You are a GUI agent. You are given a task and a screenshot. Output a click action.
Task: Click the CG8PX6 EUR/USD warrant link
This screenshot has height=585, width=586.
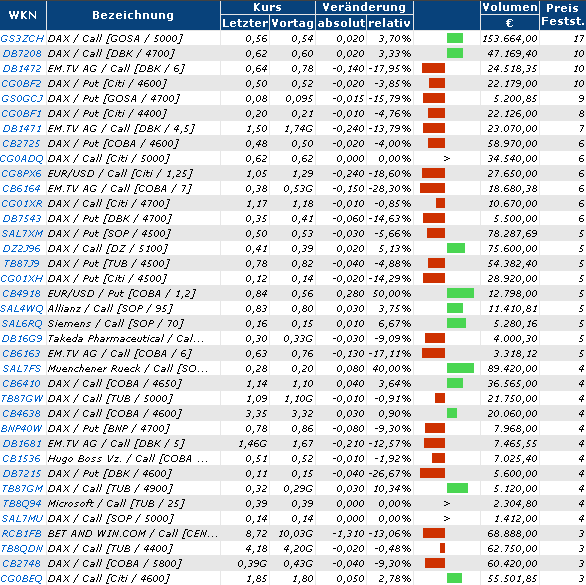[x=22, y=173]
